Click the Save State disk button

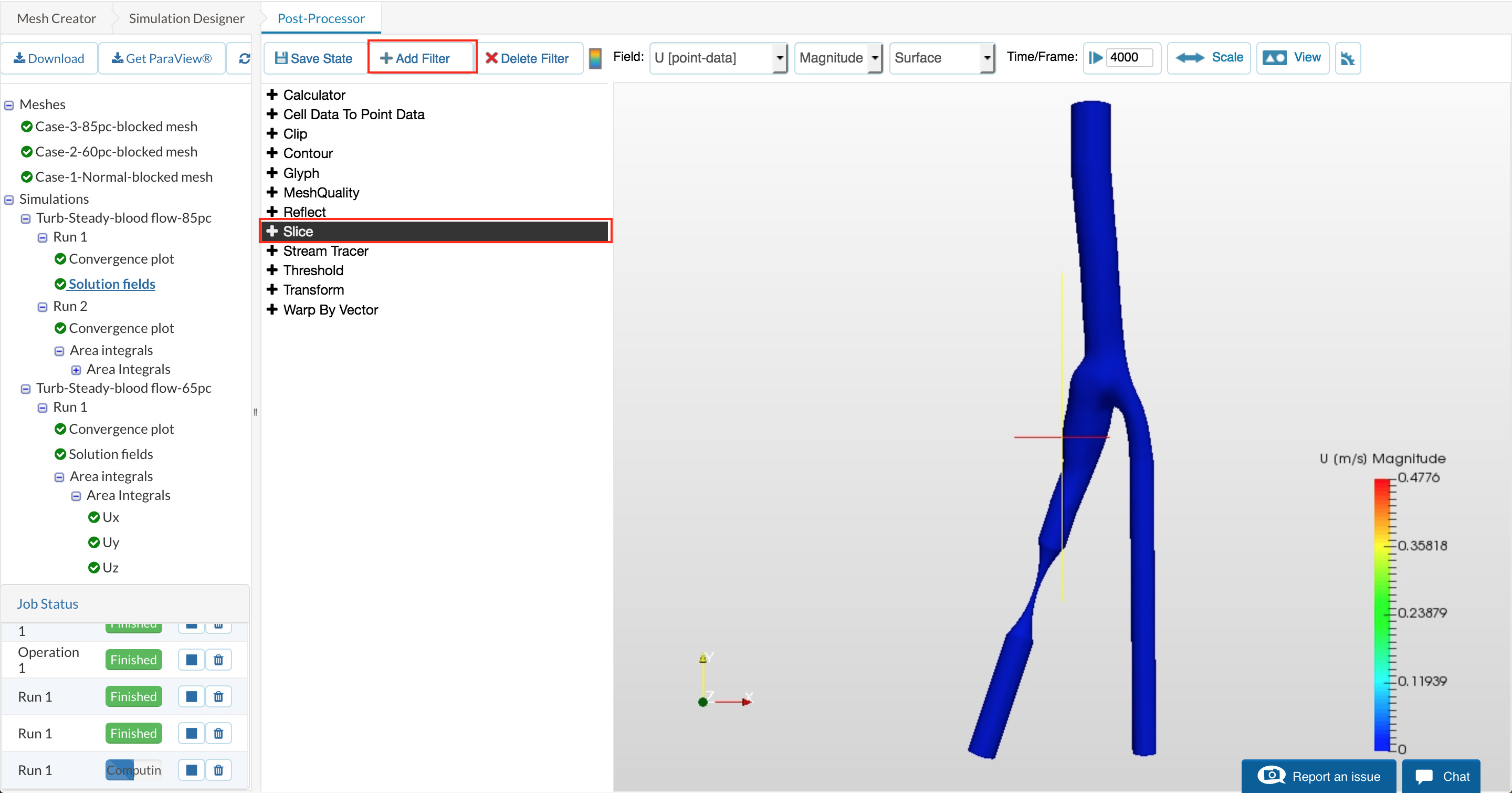[x=314, y=58]
